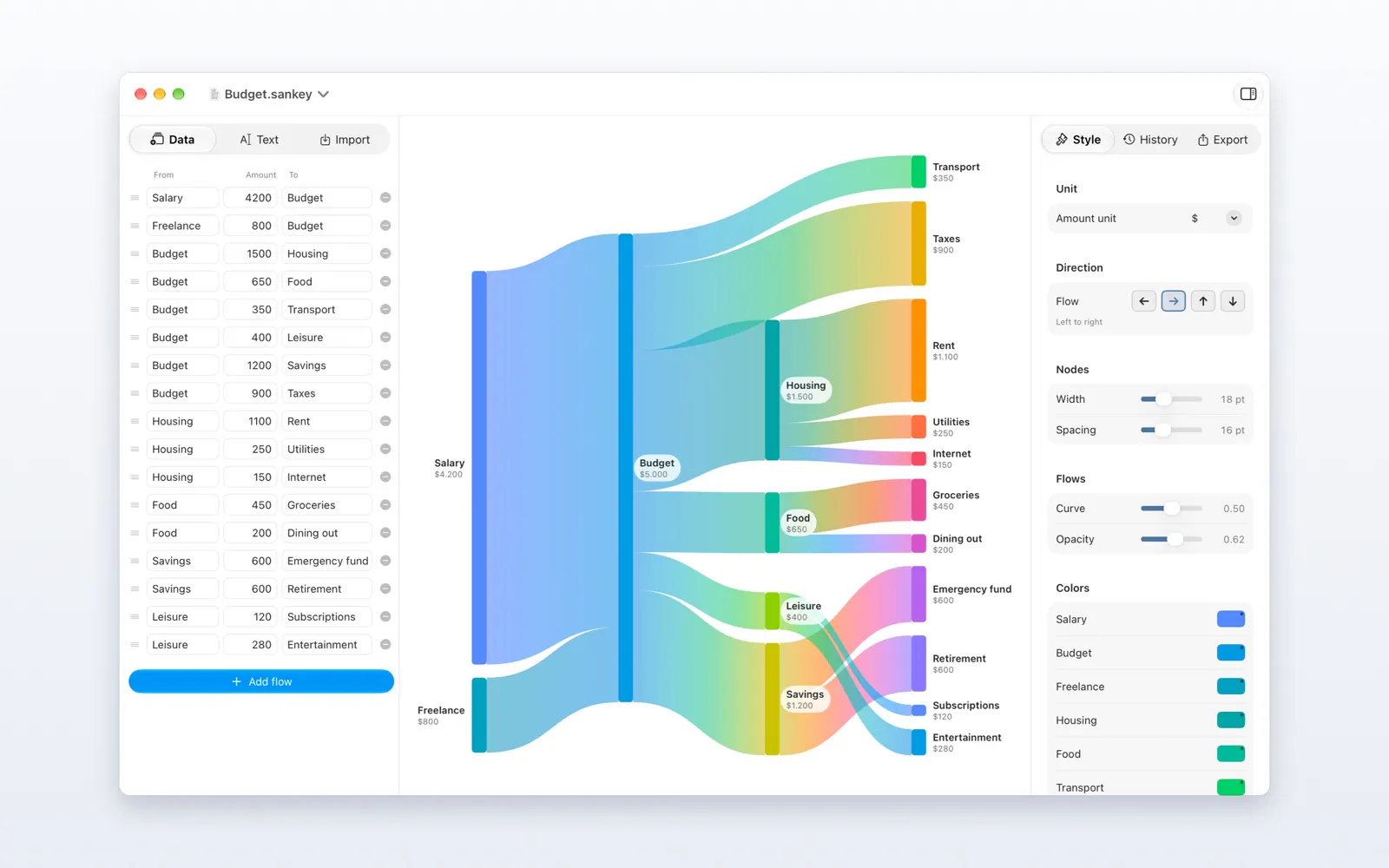Remove the Freelance to Budget flow

(385, 226)
